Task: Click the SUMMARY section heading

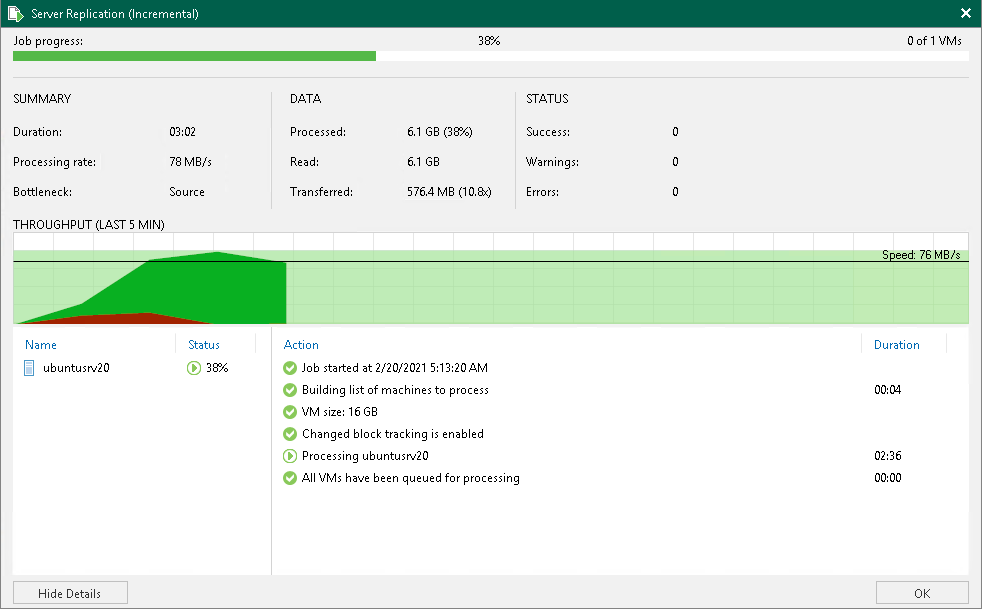Action: coord(42,98)
